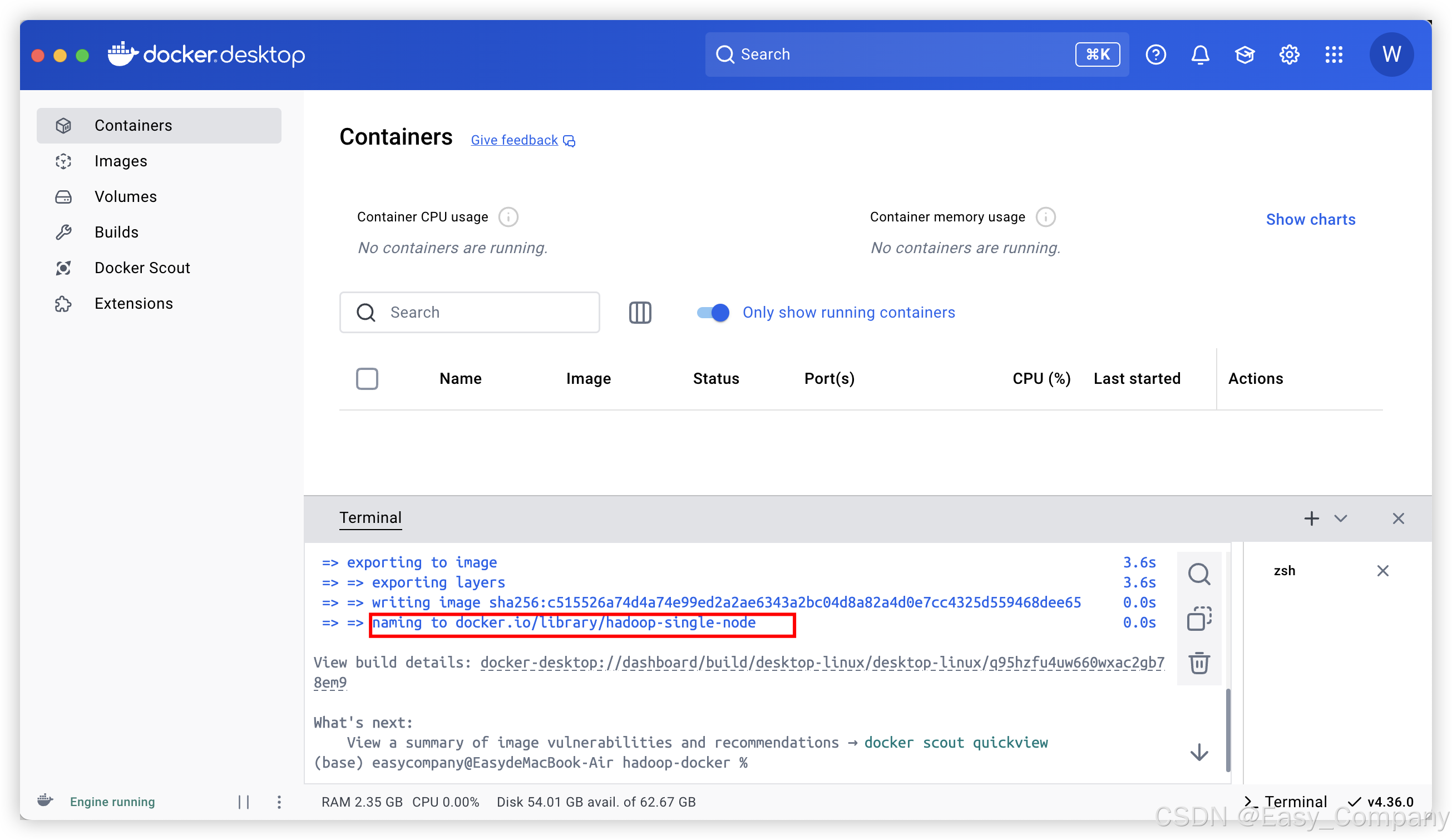Open the column display options icon
Screen dimensions: 1452x840
point(640,312)
